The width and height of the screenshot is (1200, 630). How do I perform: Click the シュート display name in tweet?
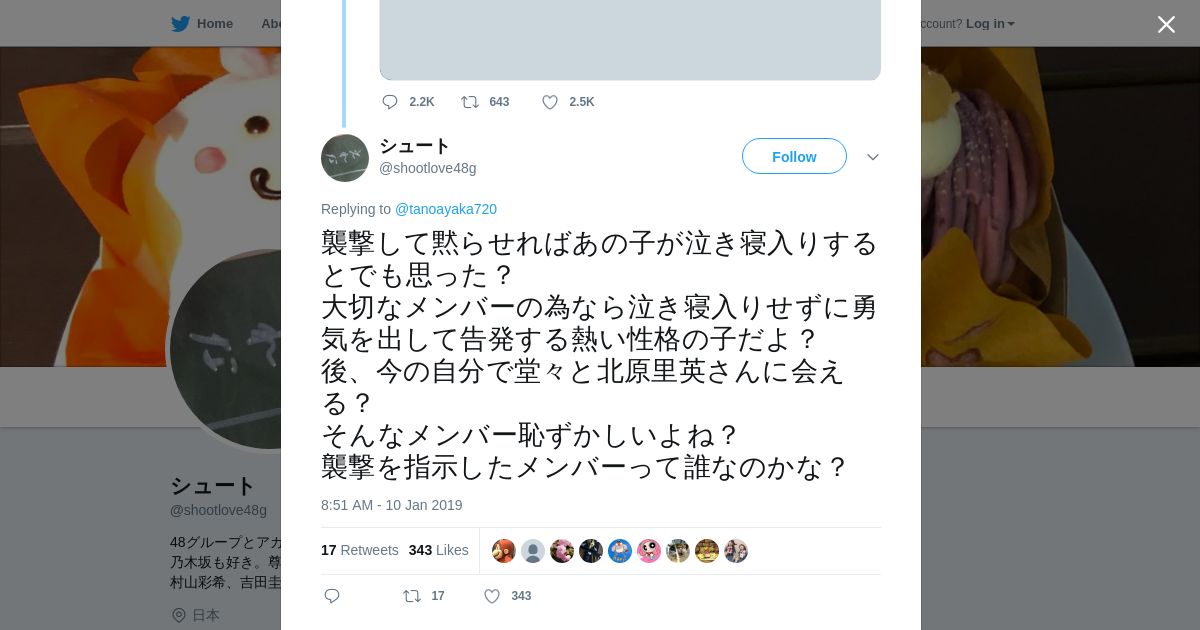[414, 146]
